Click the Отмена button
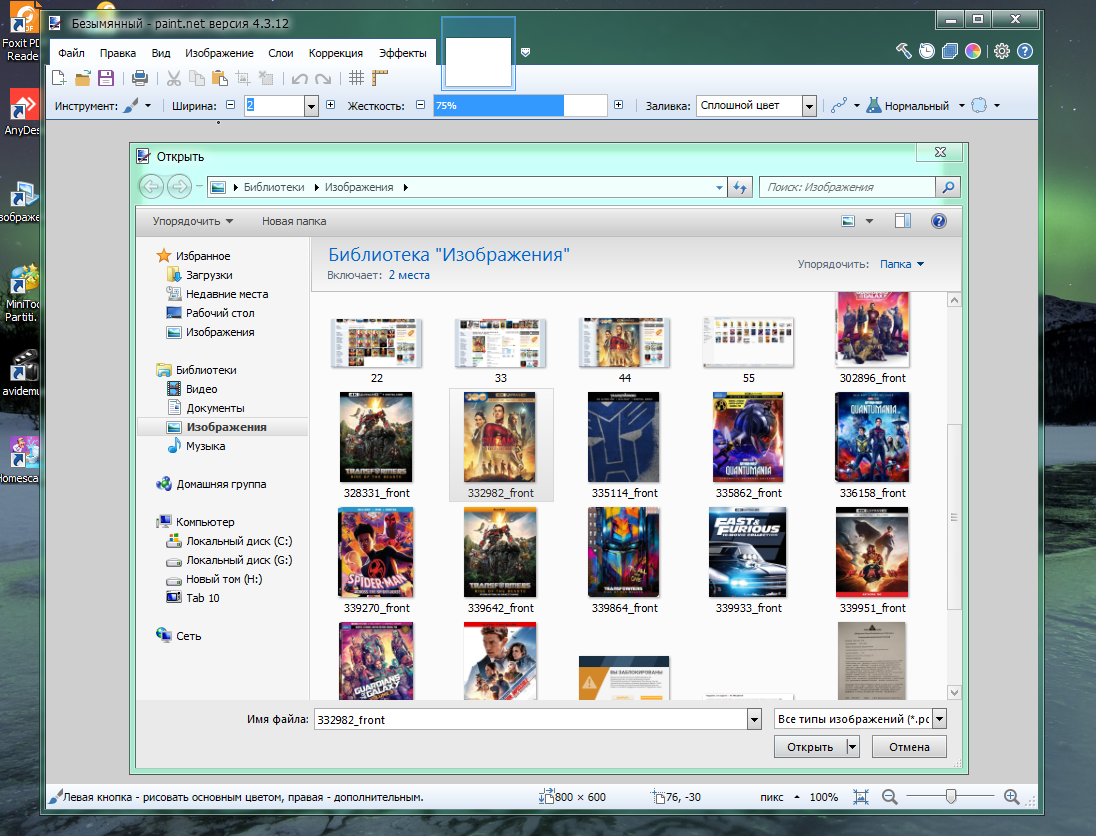Screen dimensions: 1096x836 pos(909,747)
